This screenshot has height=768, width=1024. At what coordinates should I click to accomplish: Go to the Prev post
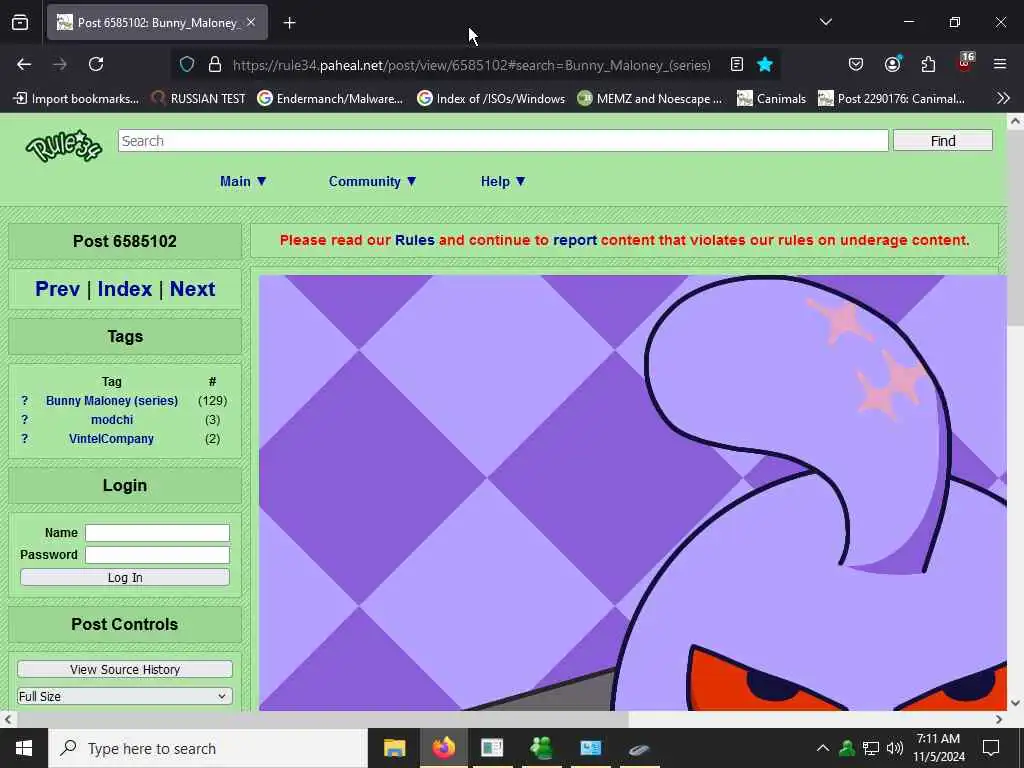point(57,289)
